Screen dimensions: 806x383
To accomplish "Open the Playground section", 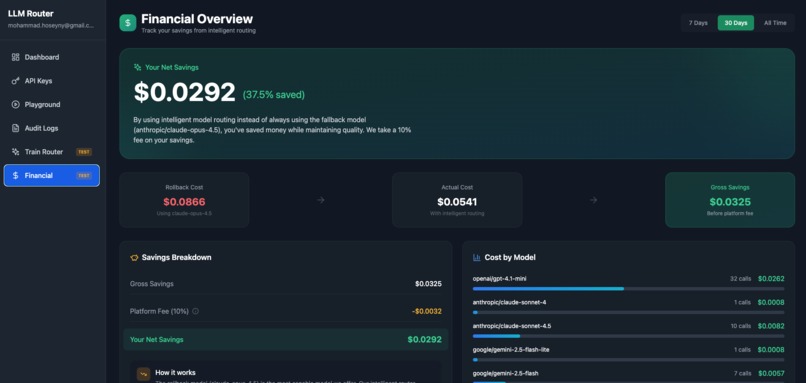I will [x=51, y=104].
